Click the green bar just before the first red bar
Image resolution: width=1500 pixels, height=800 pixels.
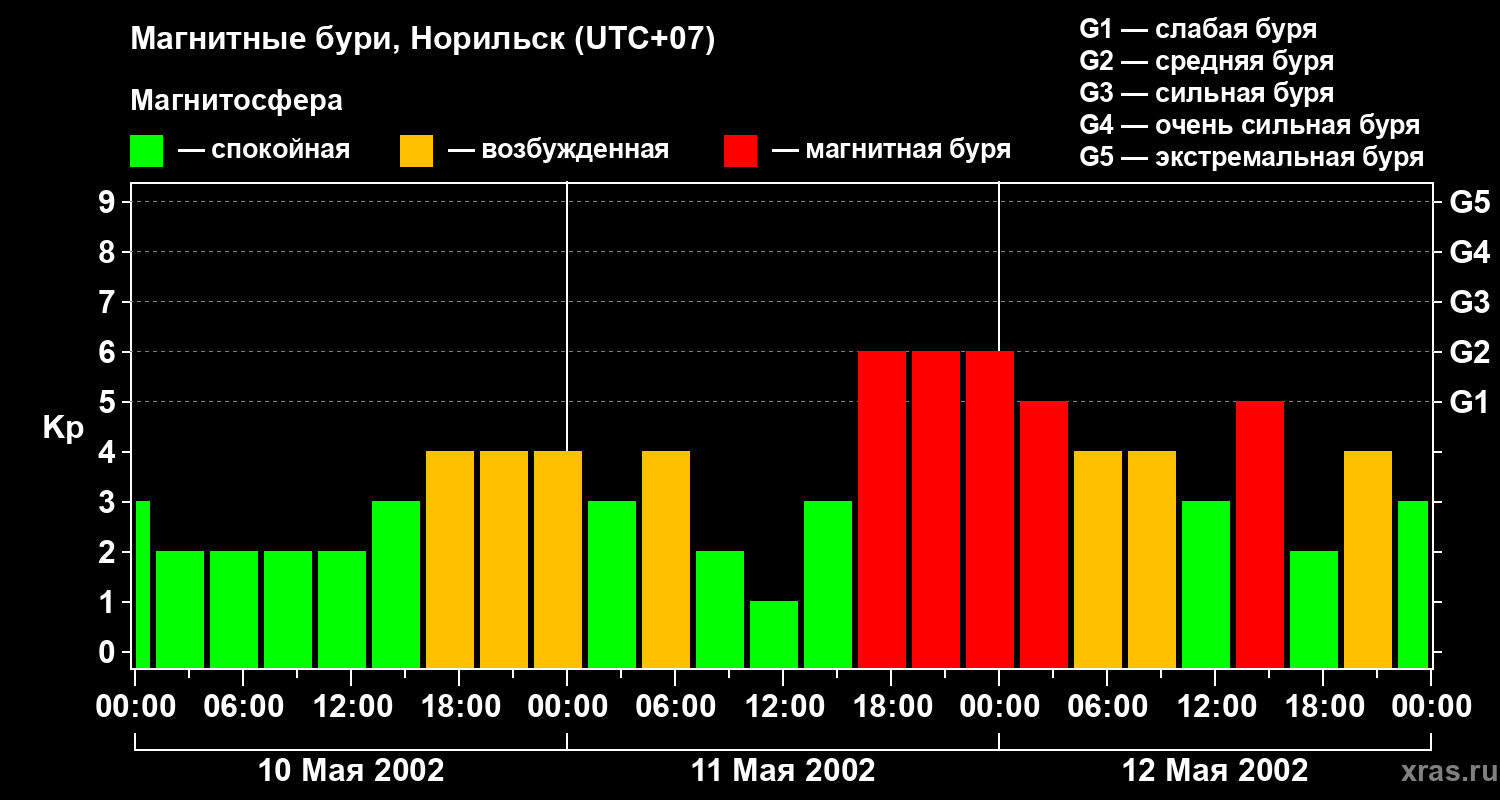(828, 584)
